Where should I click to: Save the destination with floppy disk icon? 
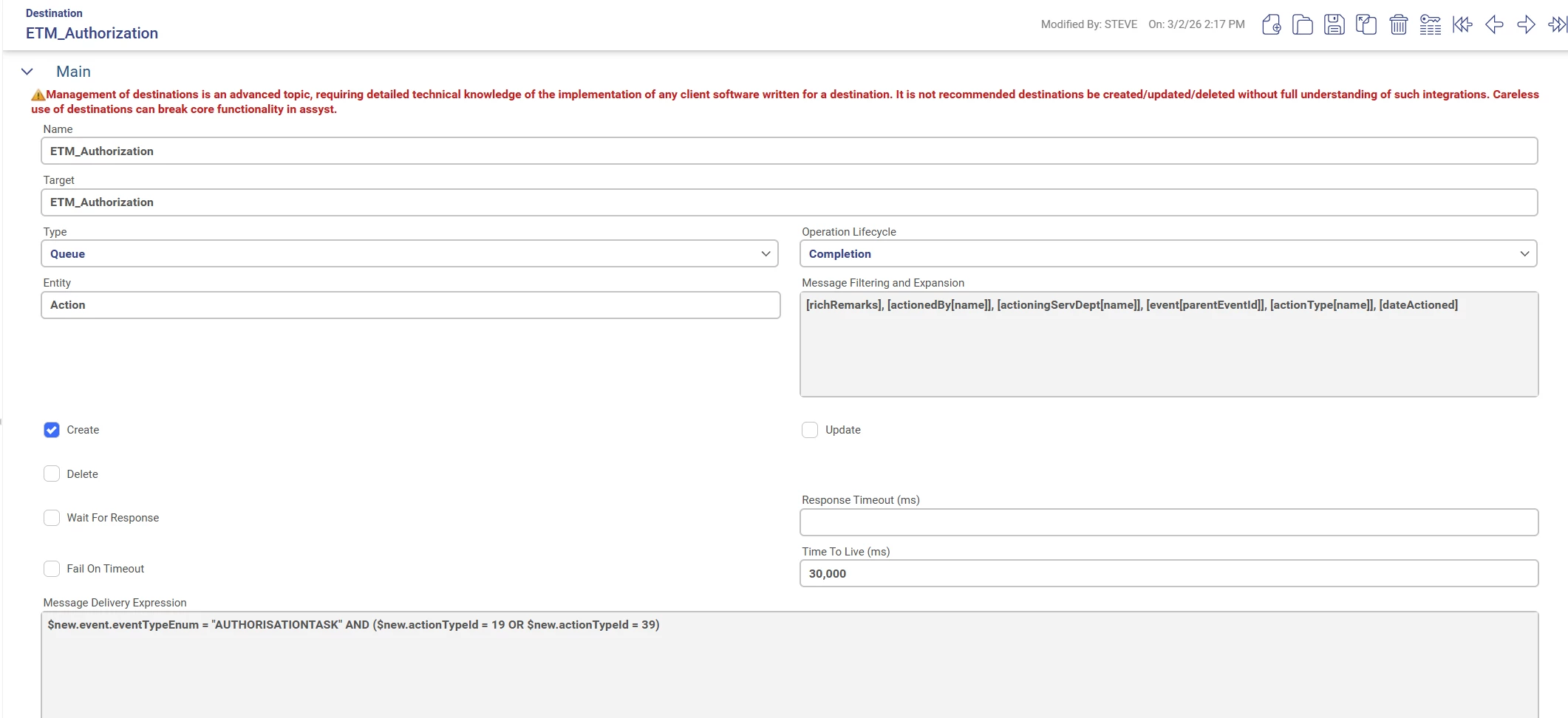1334,24
